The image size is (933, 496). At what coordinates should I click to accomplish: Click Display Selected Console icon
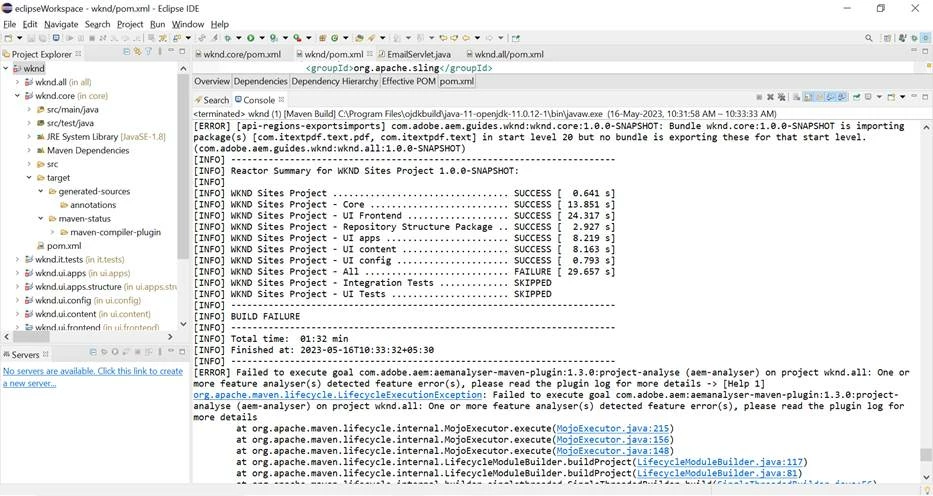point(868,96)
